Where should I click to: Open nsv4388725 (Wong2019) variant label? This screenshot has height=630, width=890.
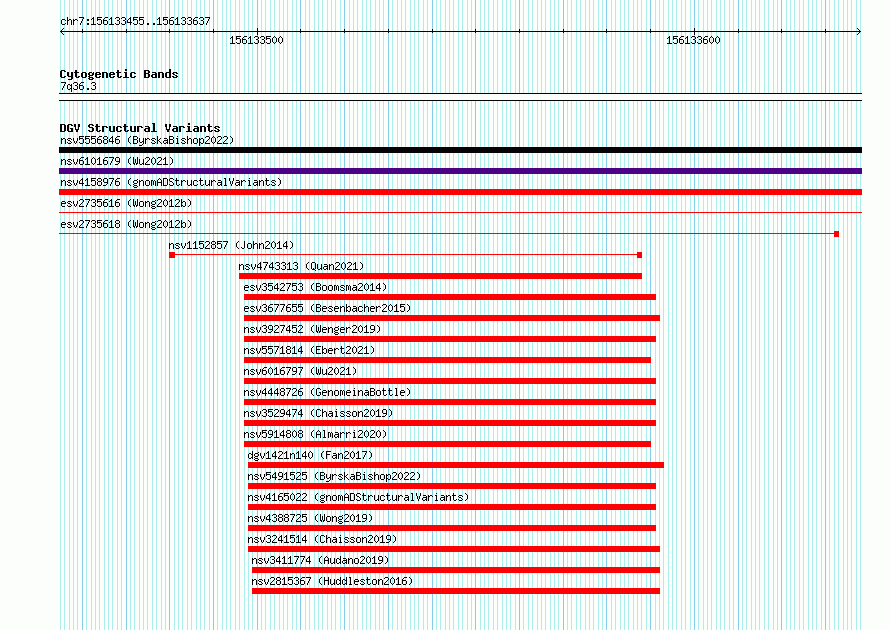pyautogui.click(x=310, y=518)
